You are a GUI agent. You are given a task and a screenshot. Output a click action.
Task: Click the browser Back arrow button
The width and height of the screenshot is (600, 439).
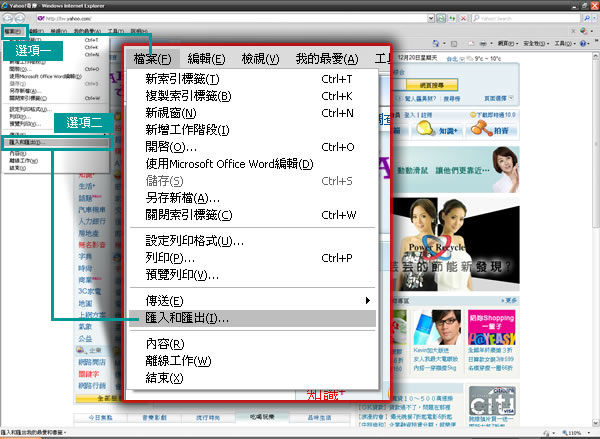point(8,18)
